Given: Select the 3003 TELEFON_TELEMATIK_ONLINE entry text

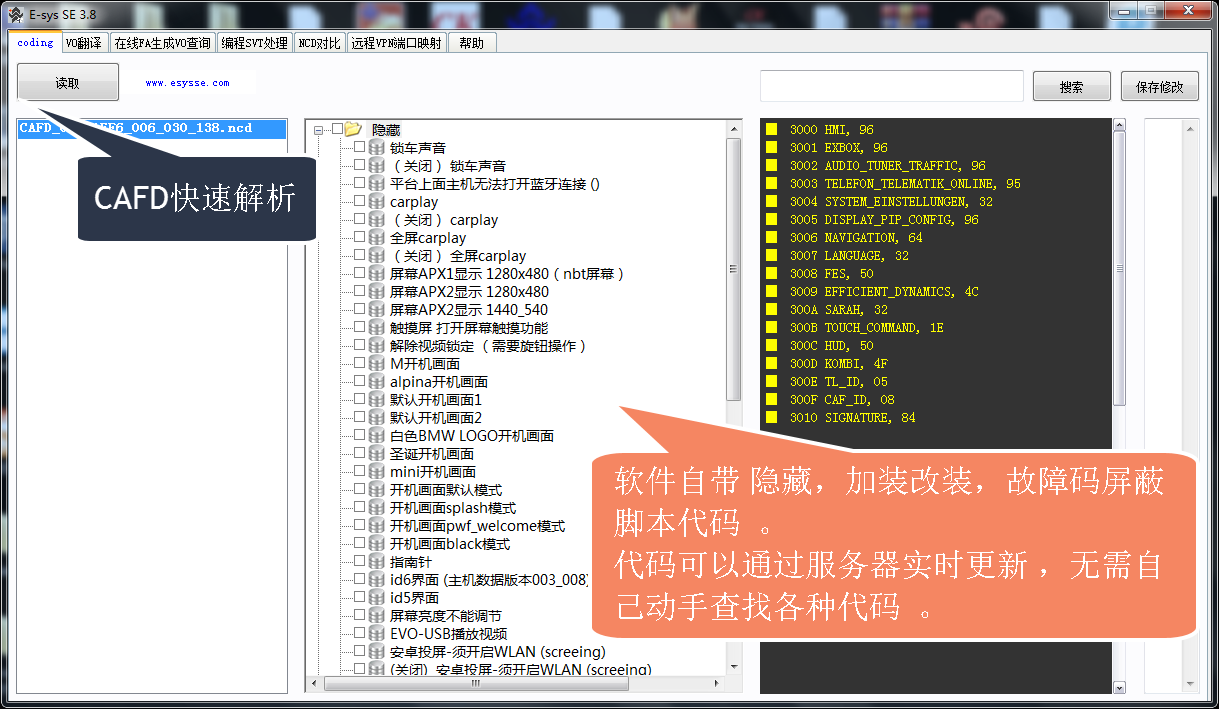Looking at the screenshot, I should tap(905, 184).
